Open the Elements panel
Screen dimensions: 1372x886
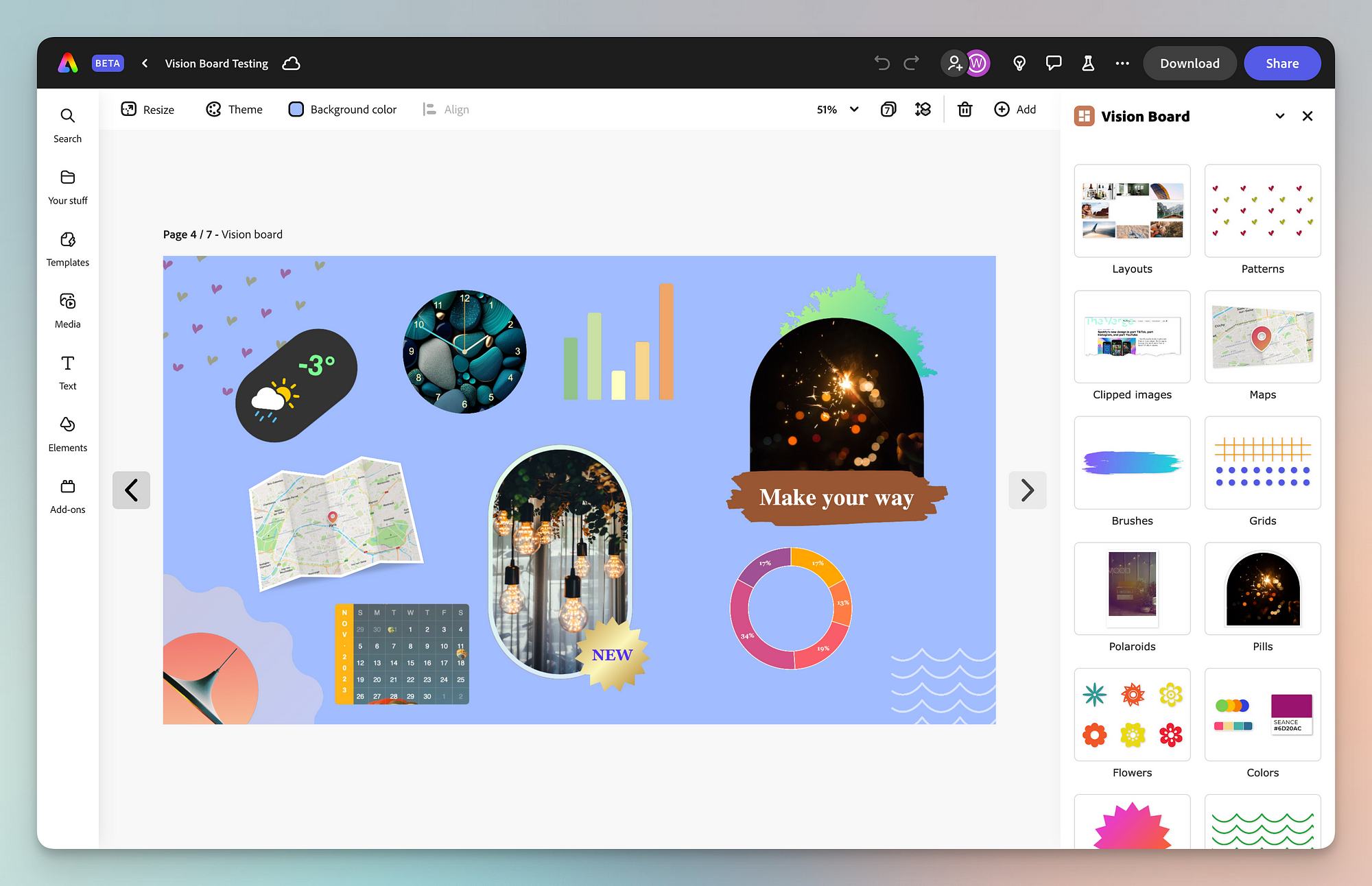(x=67, y=433)
